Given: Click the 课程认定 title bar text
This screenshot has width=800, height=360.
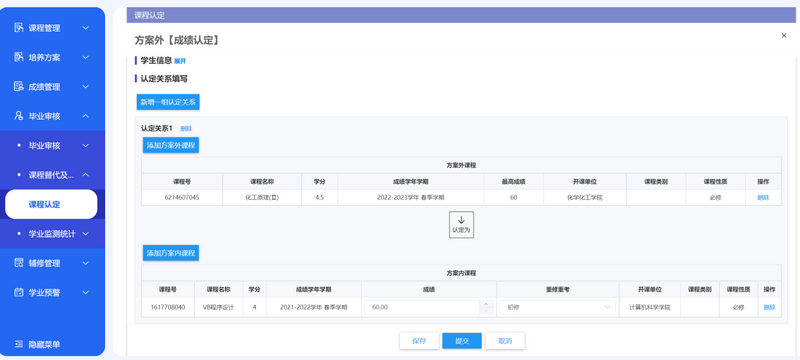Looking at the screenshot, I should coord(149,15).
